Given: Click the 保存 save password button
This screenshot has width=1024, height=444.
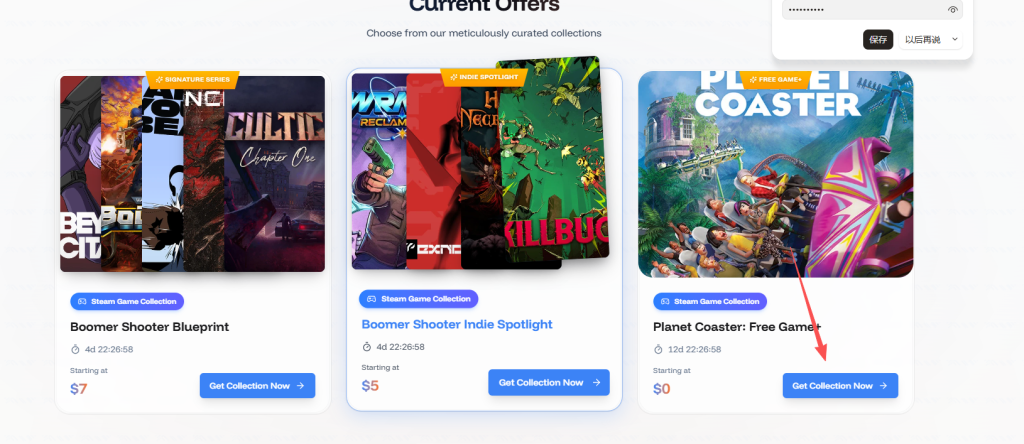Looking at the screenshot, I should click(x=878, y=40).
